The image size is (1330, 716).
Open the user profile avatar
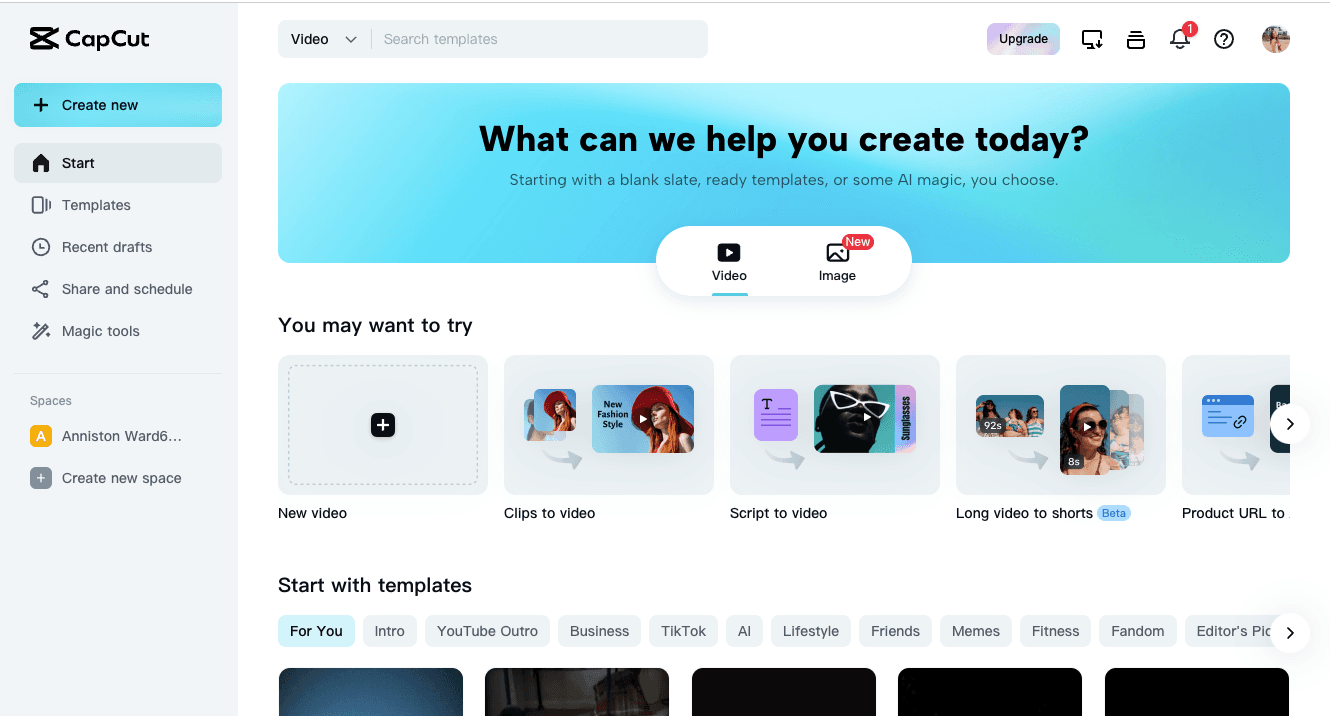tap(1276, 40)
